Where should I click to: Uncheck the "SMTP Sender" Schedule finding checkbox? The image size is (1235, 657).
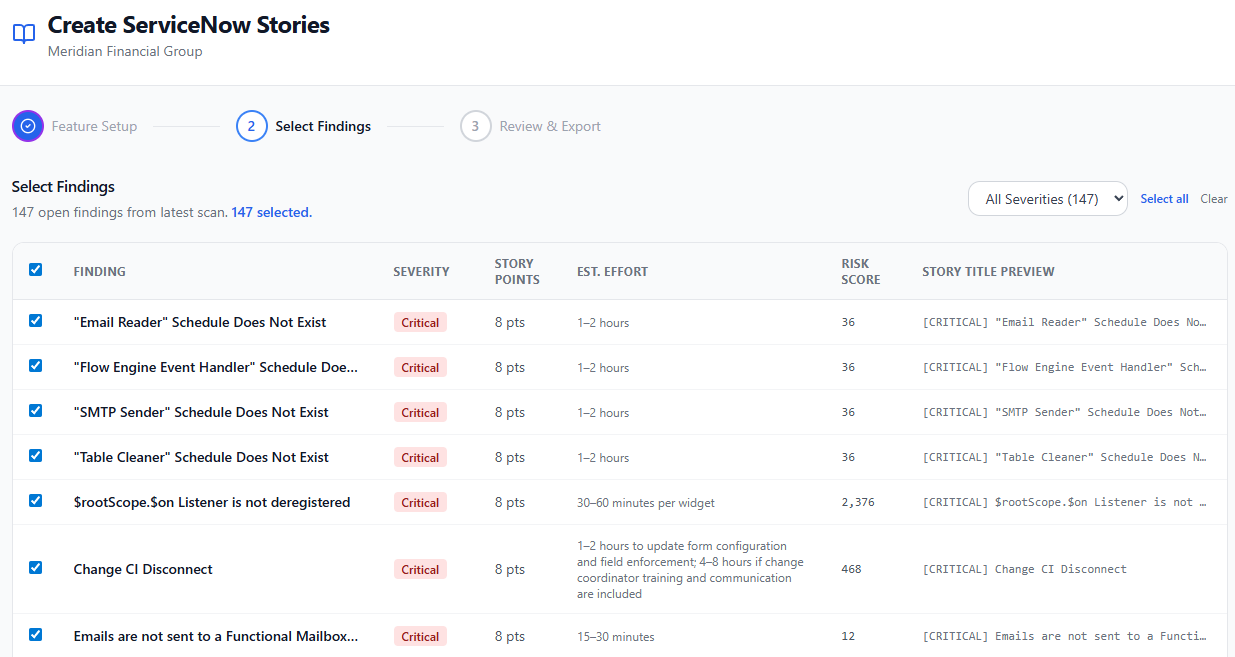pos(36,411)
